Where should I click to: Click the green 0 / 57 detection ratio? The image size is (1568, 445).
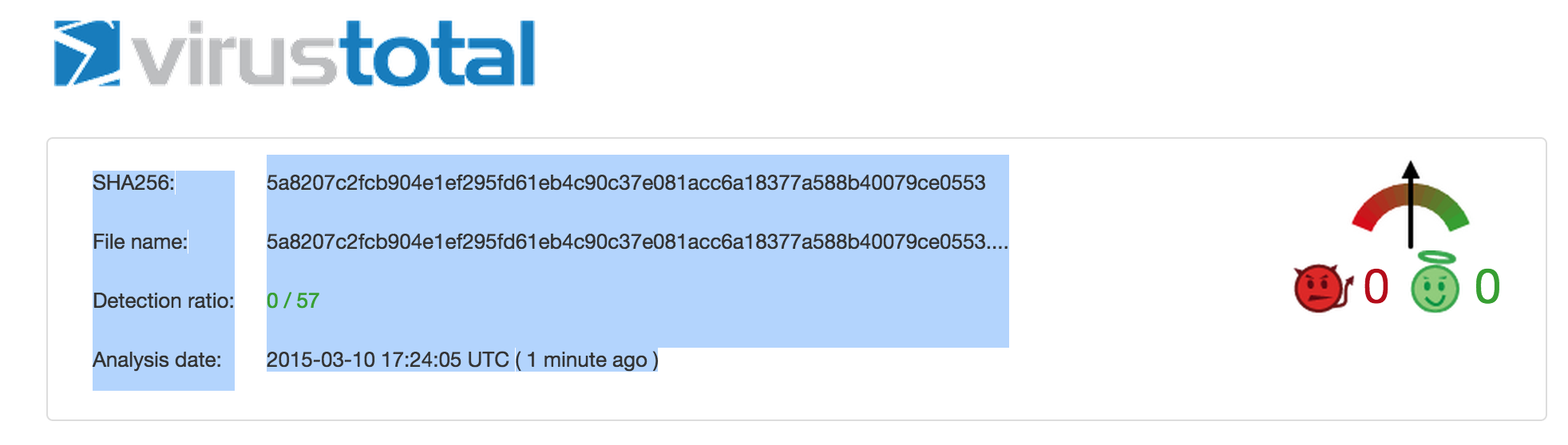point(292,301)
